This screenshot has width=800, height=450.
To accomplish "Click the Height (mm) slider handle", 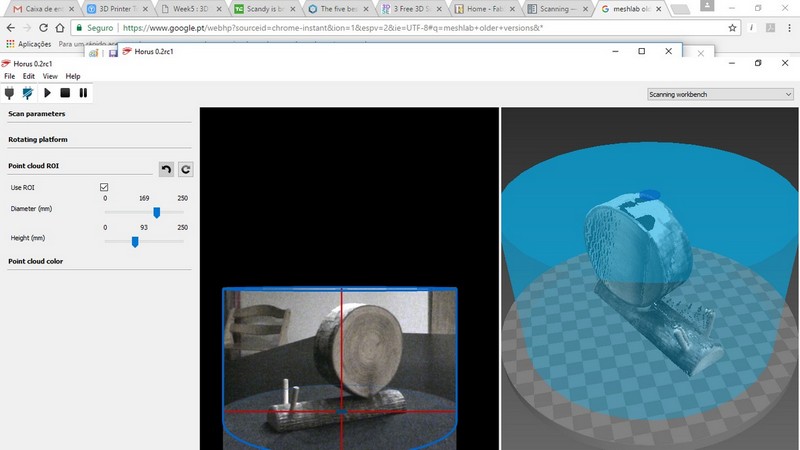I will (x=135, y=241).
